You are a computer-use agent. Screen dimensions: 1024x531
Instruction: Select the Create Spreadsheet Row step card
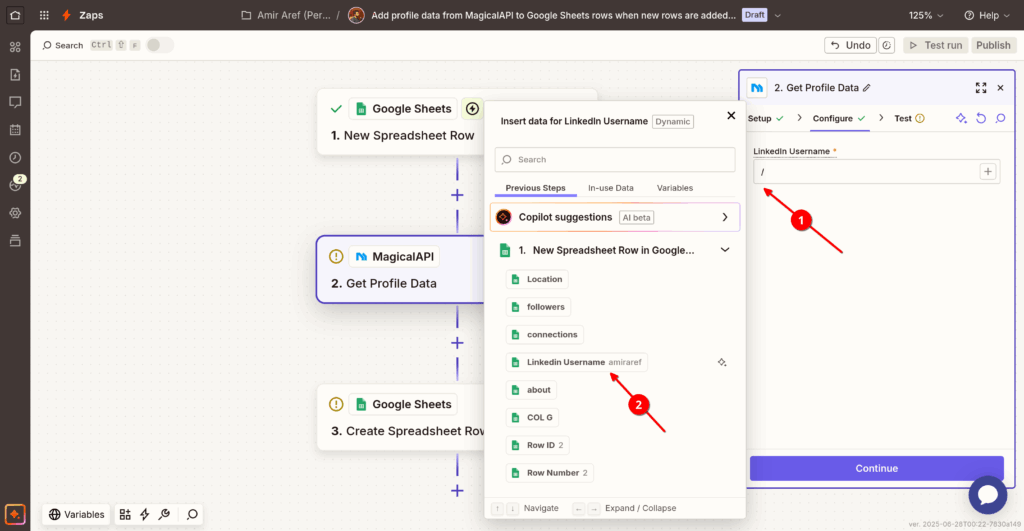[401, 417]
